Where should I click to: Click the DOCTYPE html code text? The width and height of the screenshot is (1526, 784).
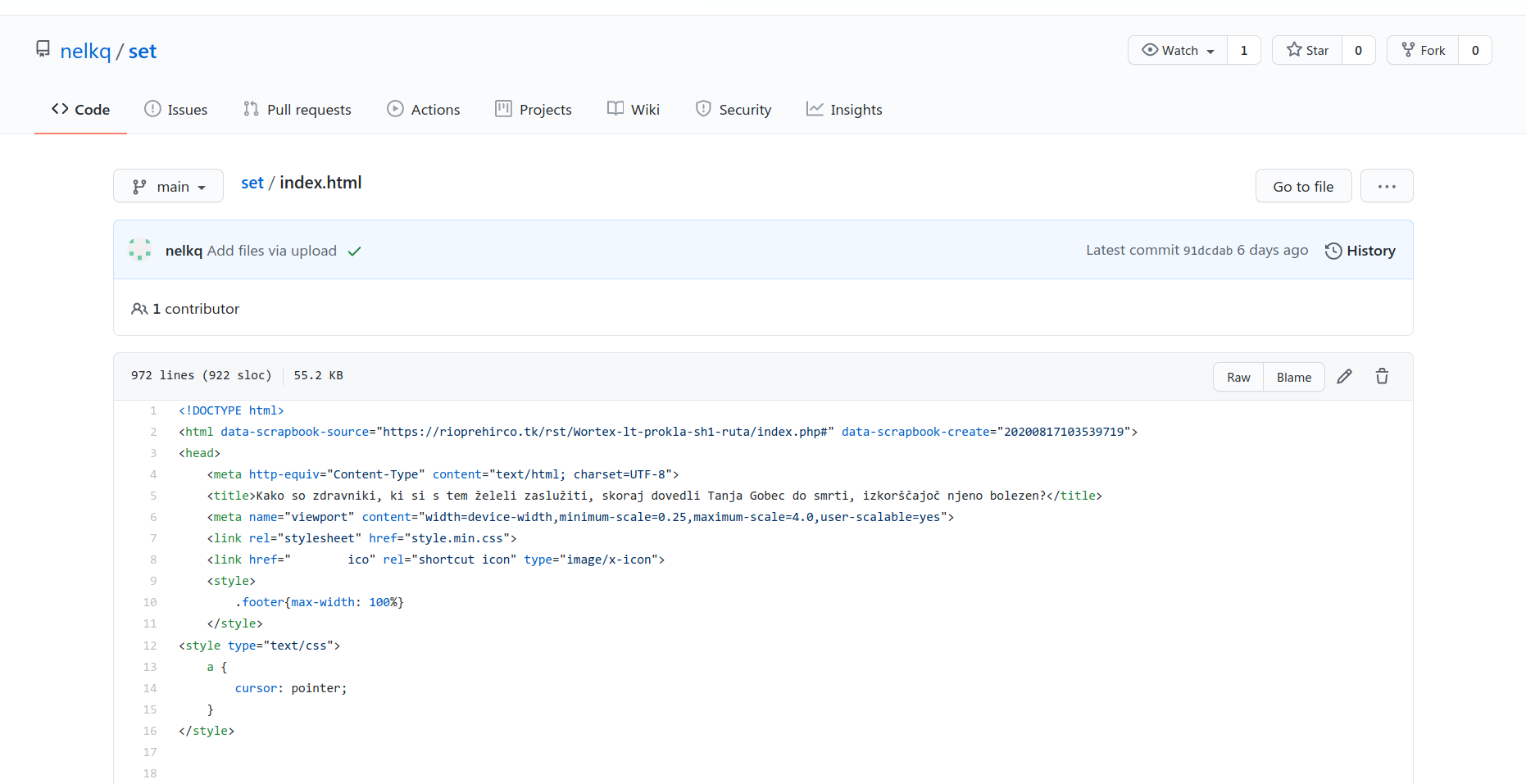click(x=231, y=410)
